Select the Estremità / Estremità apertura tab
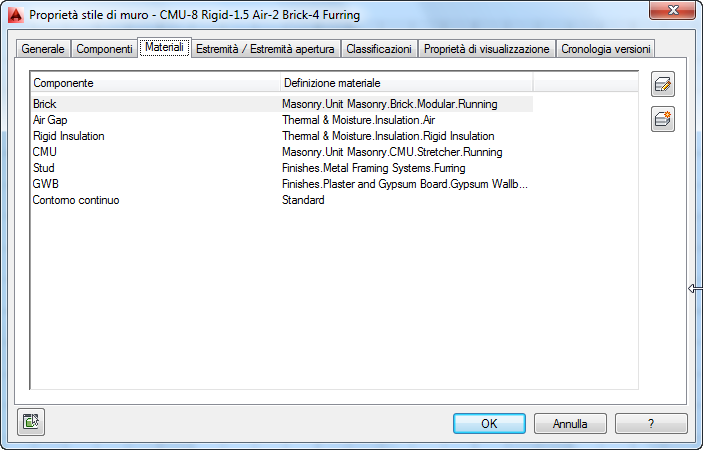This screenshot has height=450, width=703. click(x=266, y=48)
